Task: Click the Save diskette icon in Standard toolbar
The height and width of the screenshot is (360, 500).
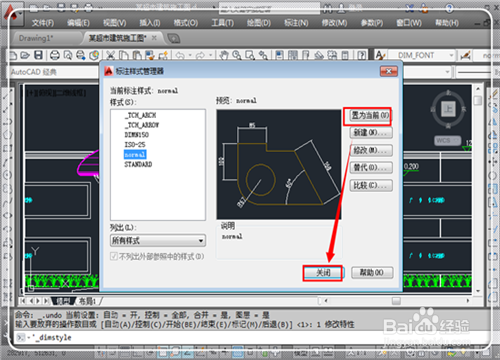Action: coord(38,55)
